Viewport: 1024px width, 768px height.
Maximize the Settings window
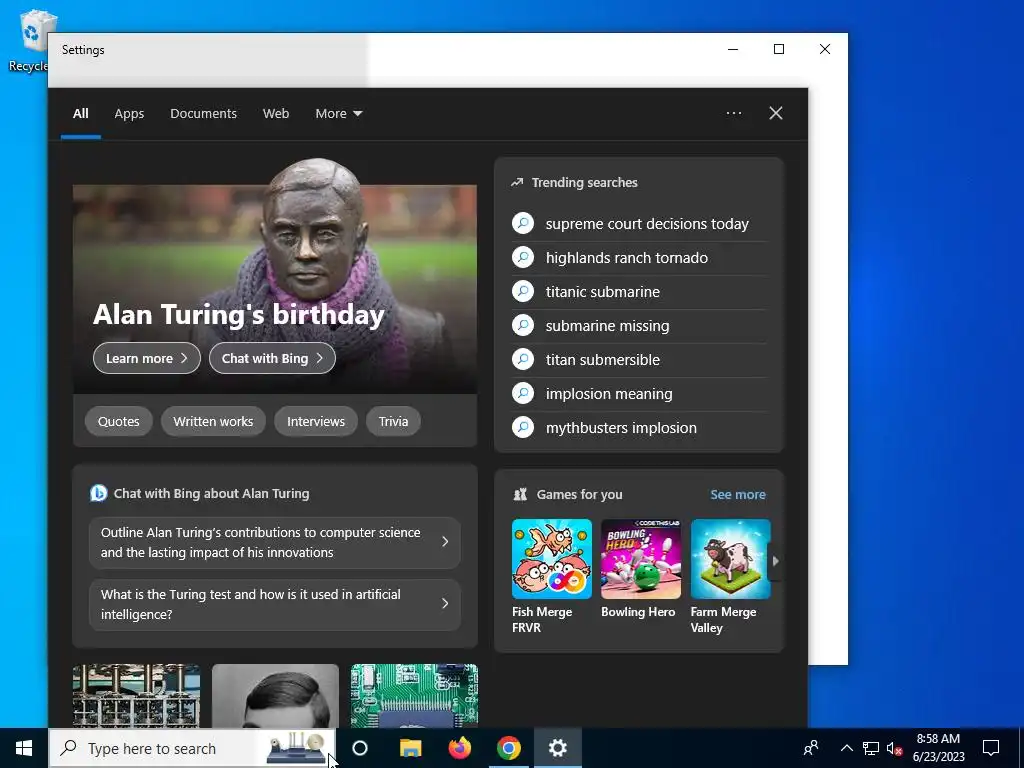(x=778, y=49)
